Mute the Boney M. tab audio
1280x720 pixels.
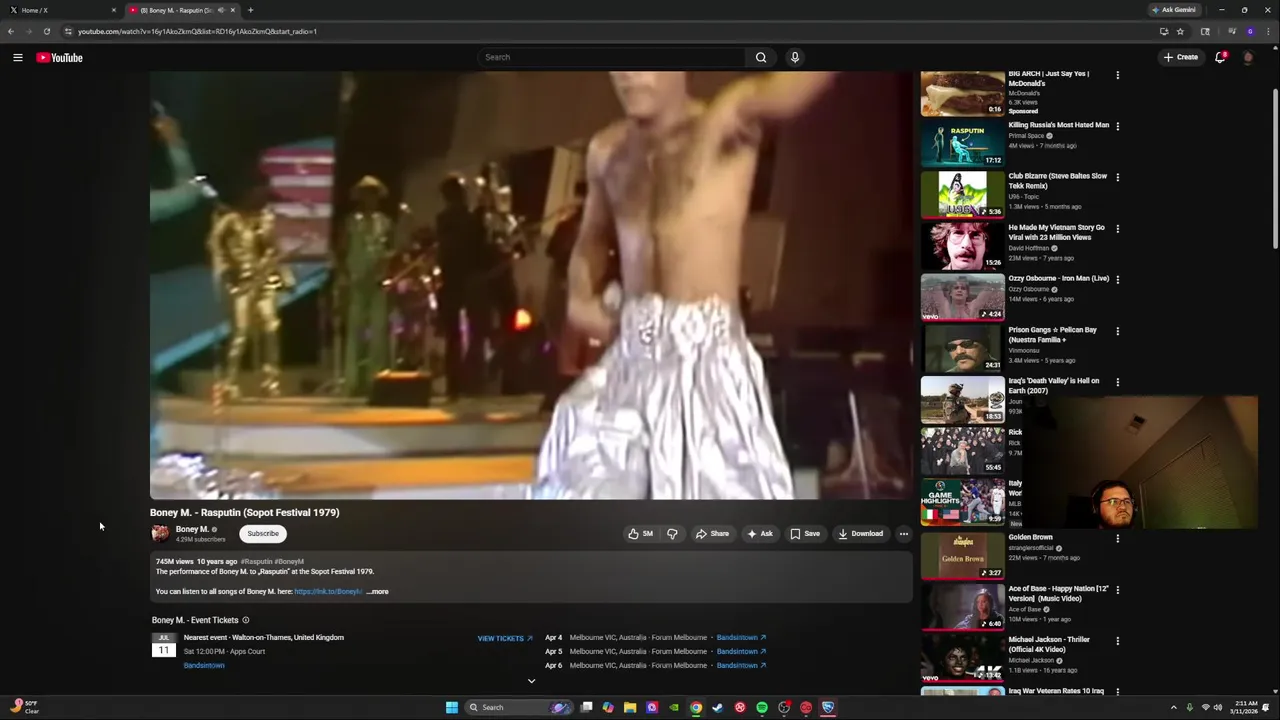tap(221, 10)
